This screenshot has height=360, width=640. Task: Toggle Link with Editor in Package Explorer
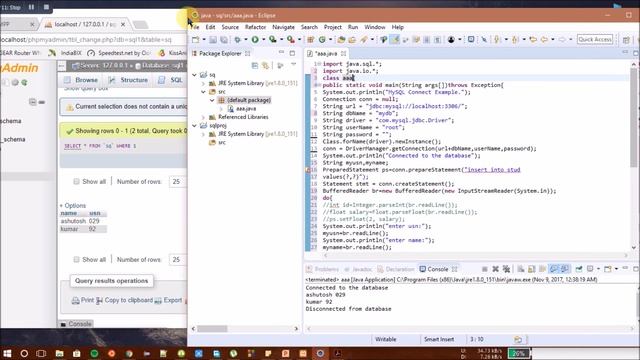[266, 65]
